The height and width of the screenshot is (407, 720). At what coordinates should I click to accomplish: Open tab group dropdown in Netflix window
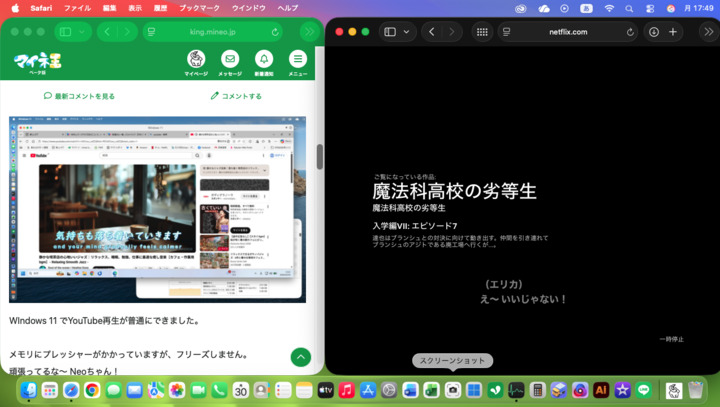tap(406, 32)
